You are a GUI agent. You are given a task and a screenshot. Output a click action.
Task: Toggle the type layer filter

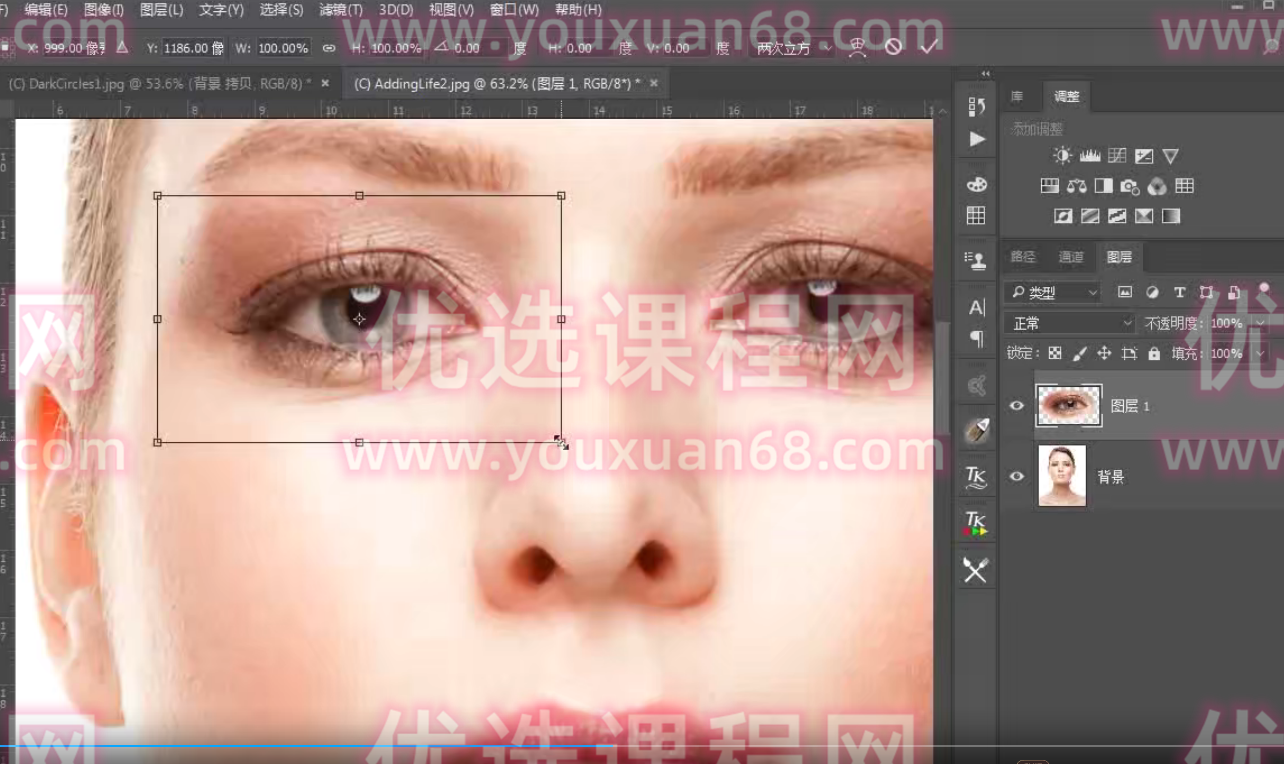pyautogui.click(x=1179, y=292)
